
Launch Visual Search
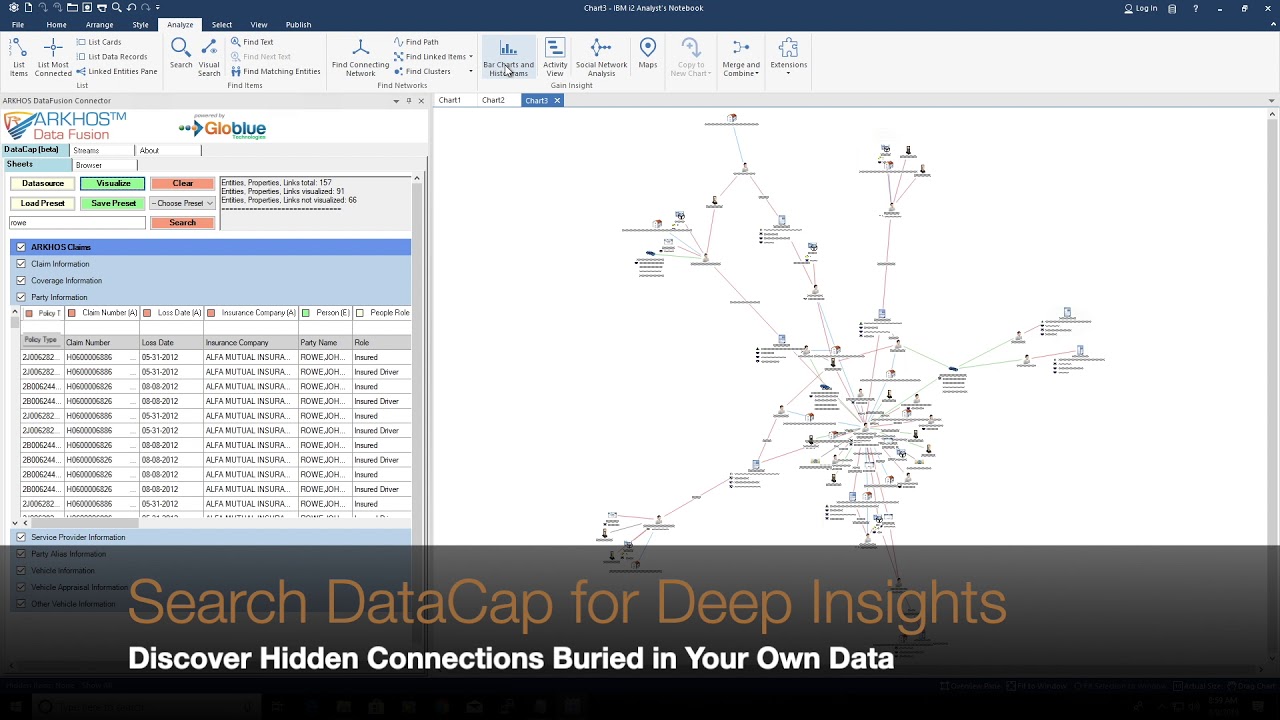pyautogui.click(x=209, y=57)
